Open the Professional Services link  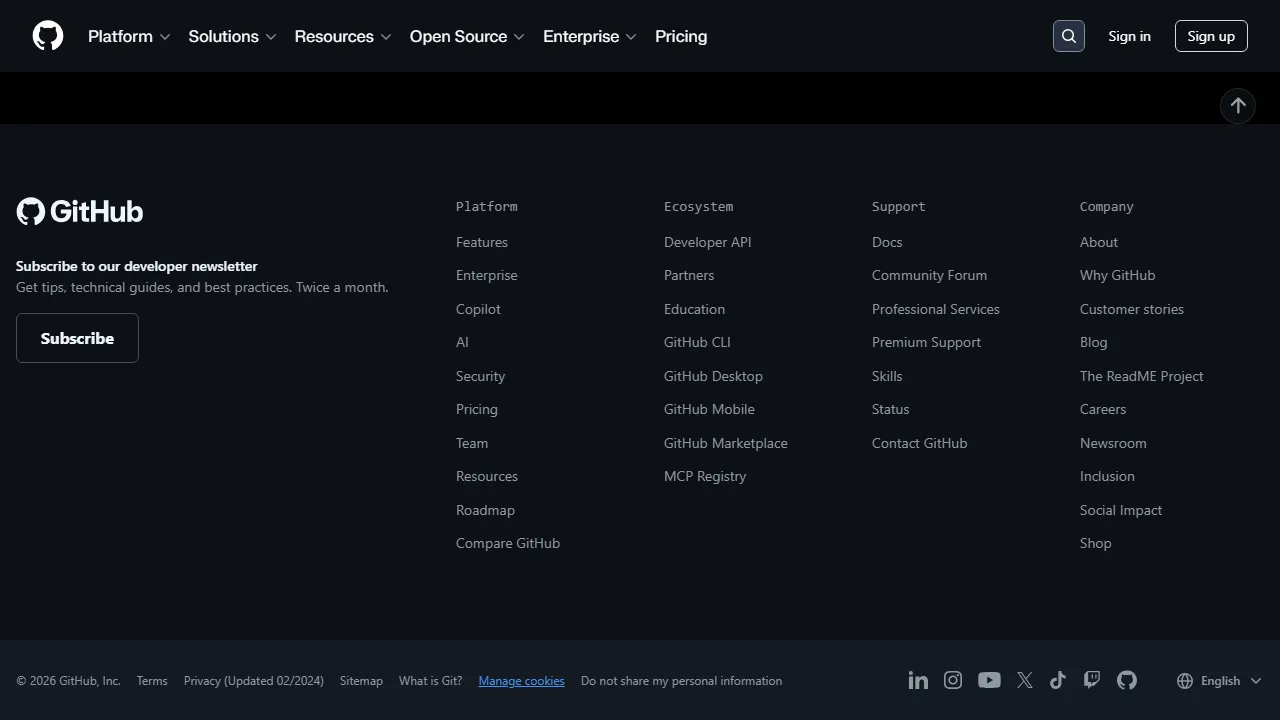coord(936,309)
